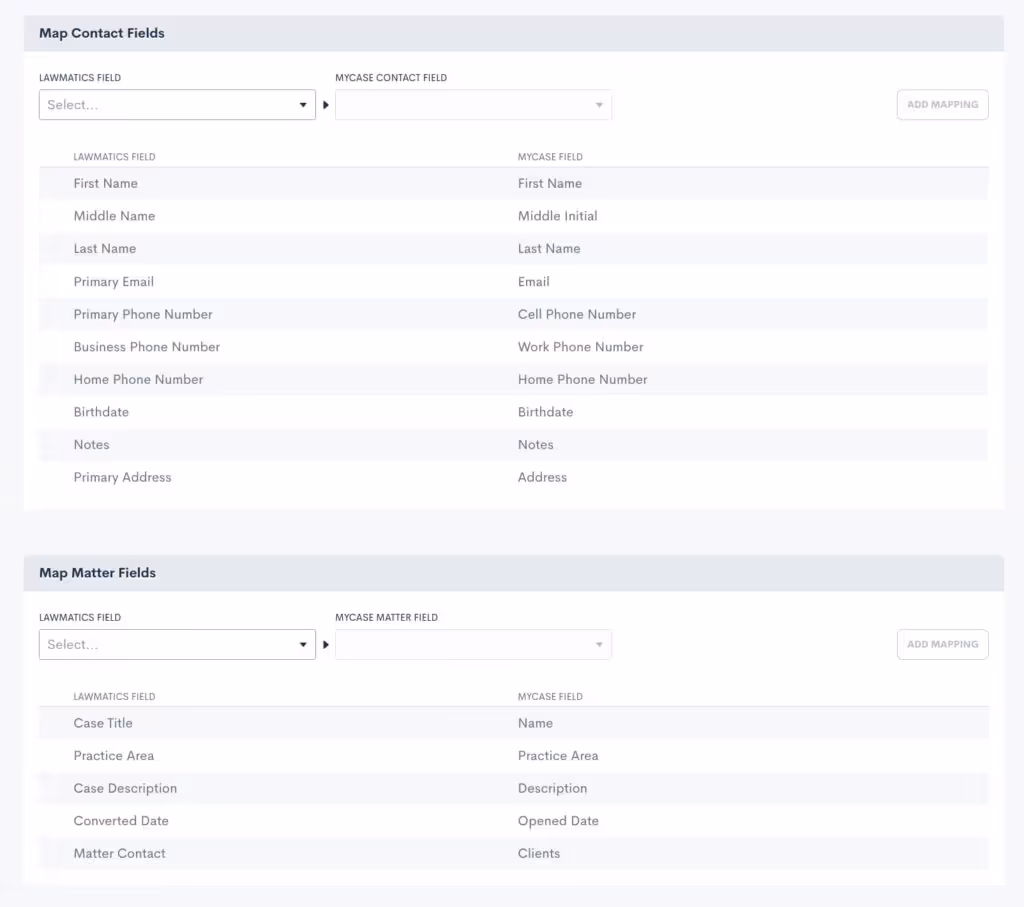
Task: Select the "Matter Contact" row entry
Action: [x=120, y=854]
